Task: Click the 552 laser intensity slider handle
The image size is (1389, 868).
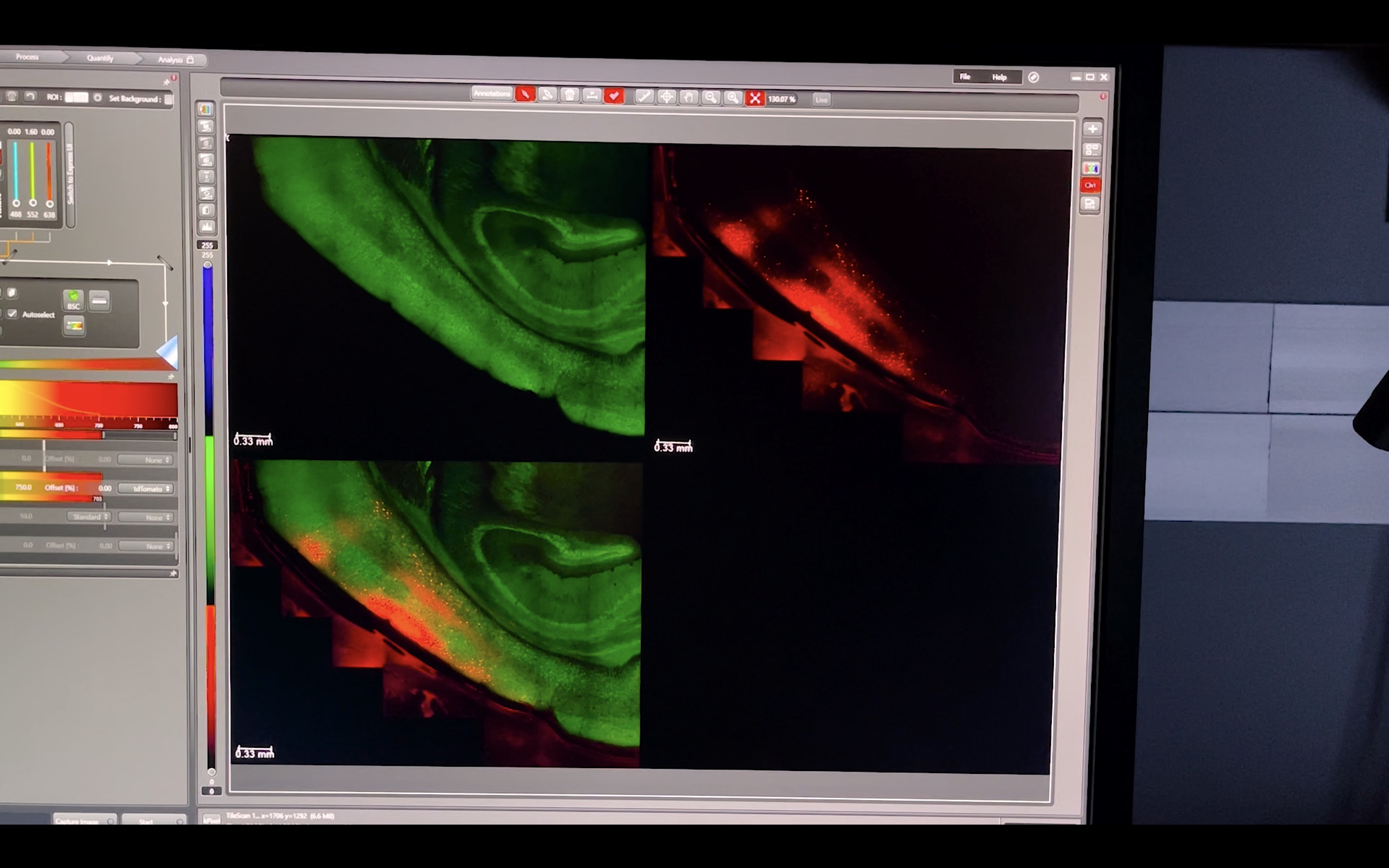Action: tap(33, 203)
